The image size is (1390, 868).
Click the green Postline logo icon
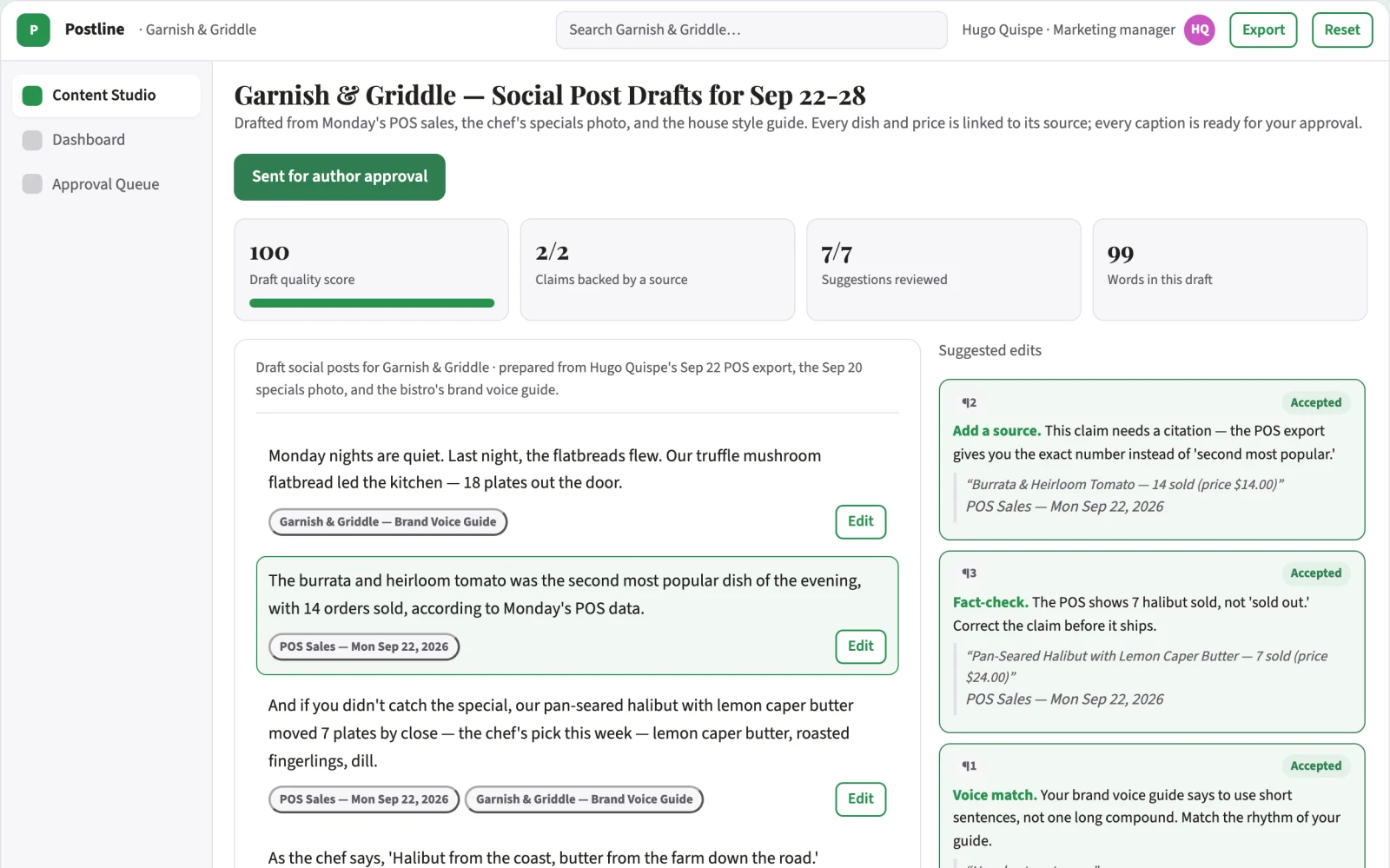coord(33,30)
